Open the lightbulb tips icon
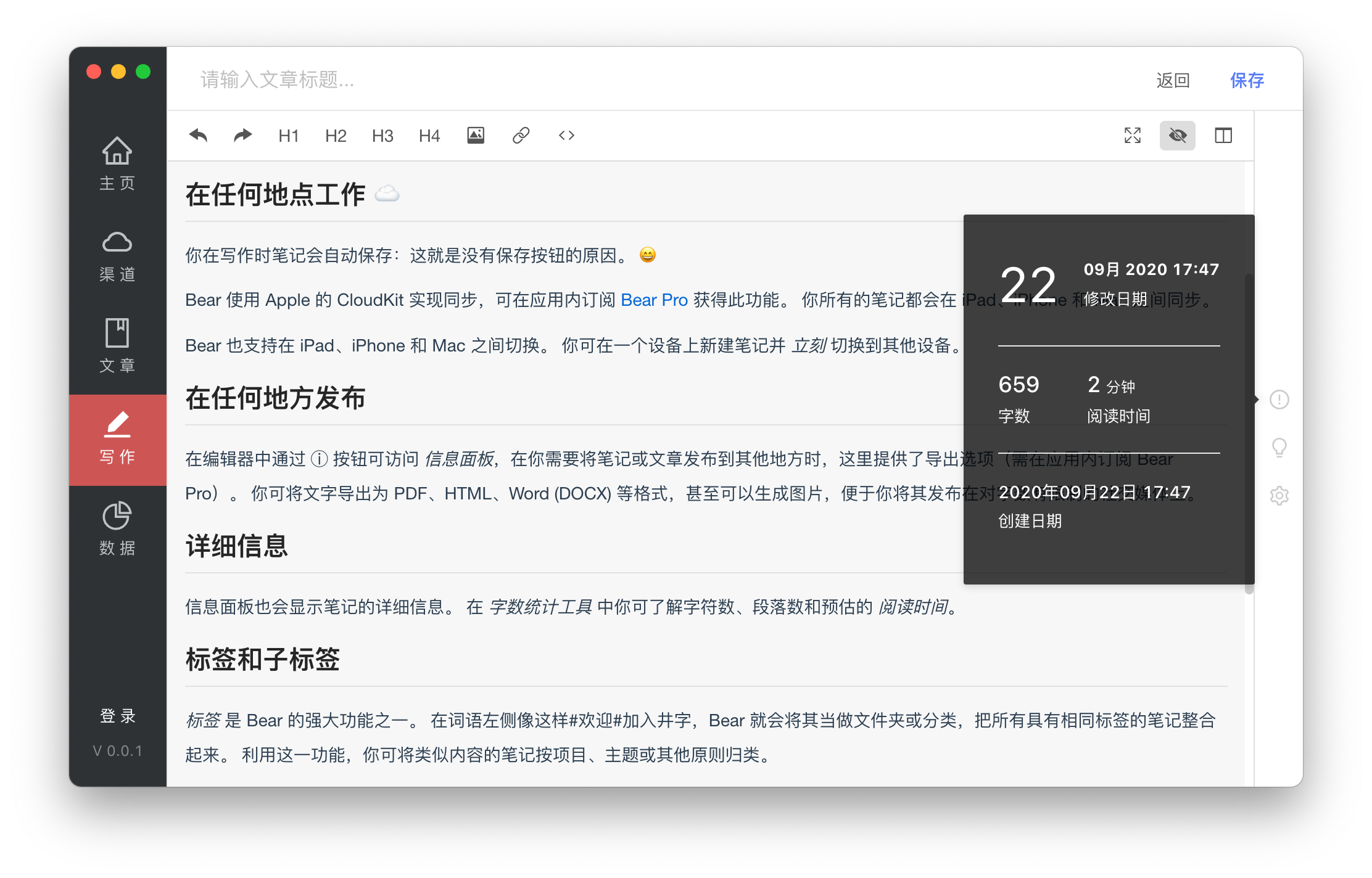The image size is (1372, 878). tap(1279, 447)
